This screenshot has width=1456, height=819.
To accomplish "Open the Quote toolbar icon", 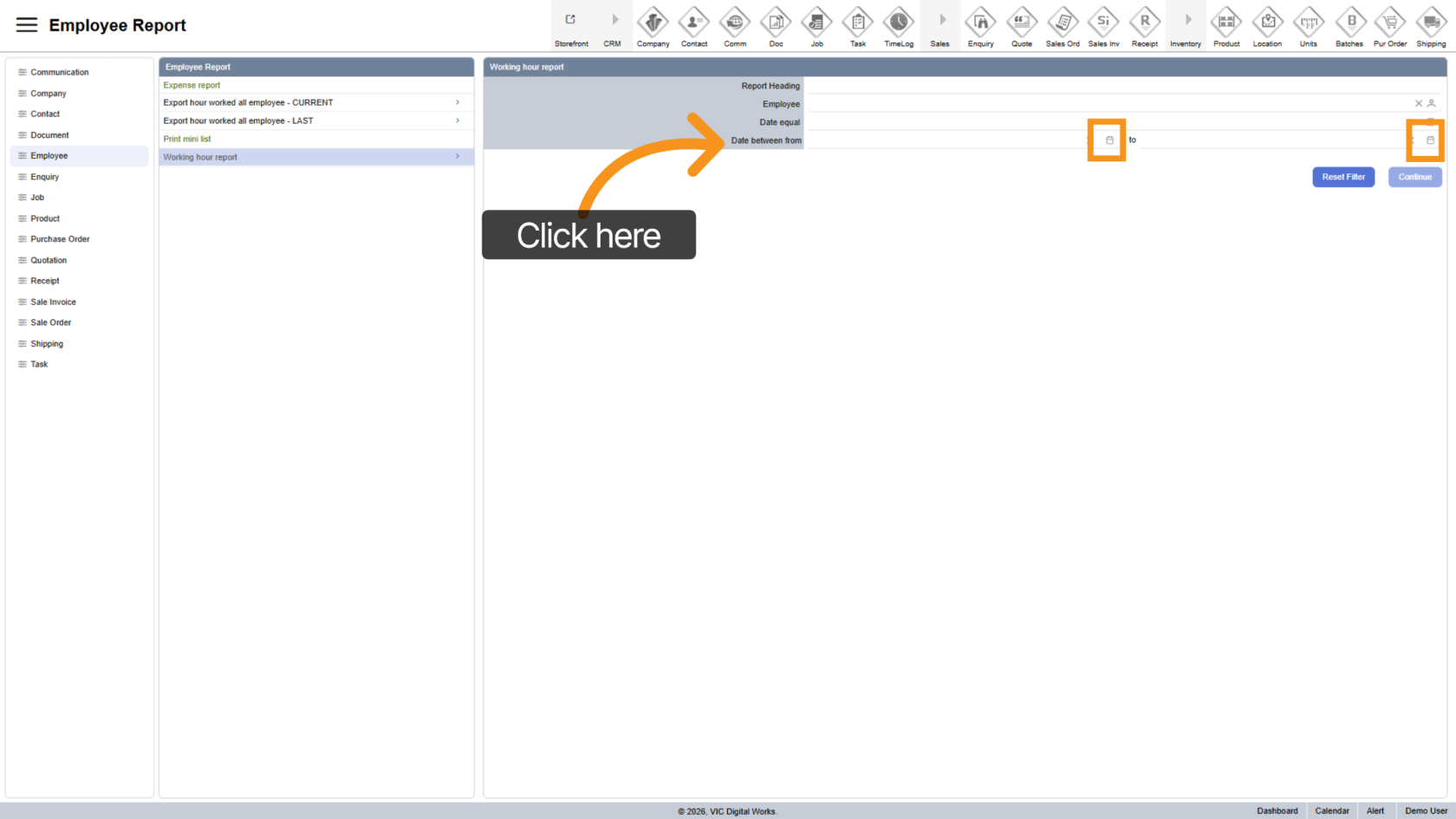I will click(x=1022, y=22).
